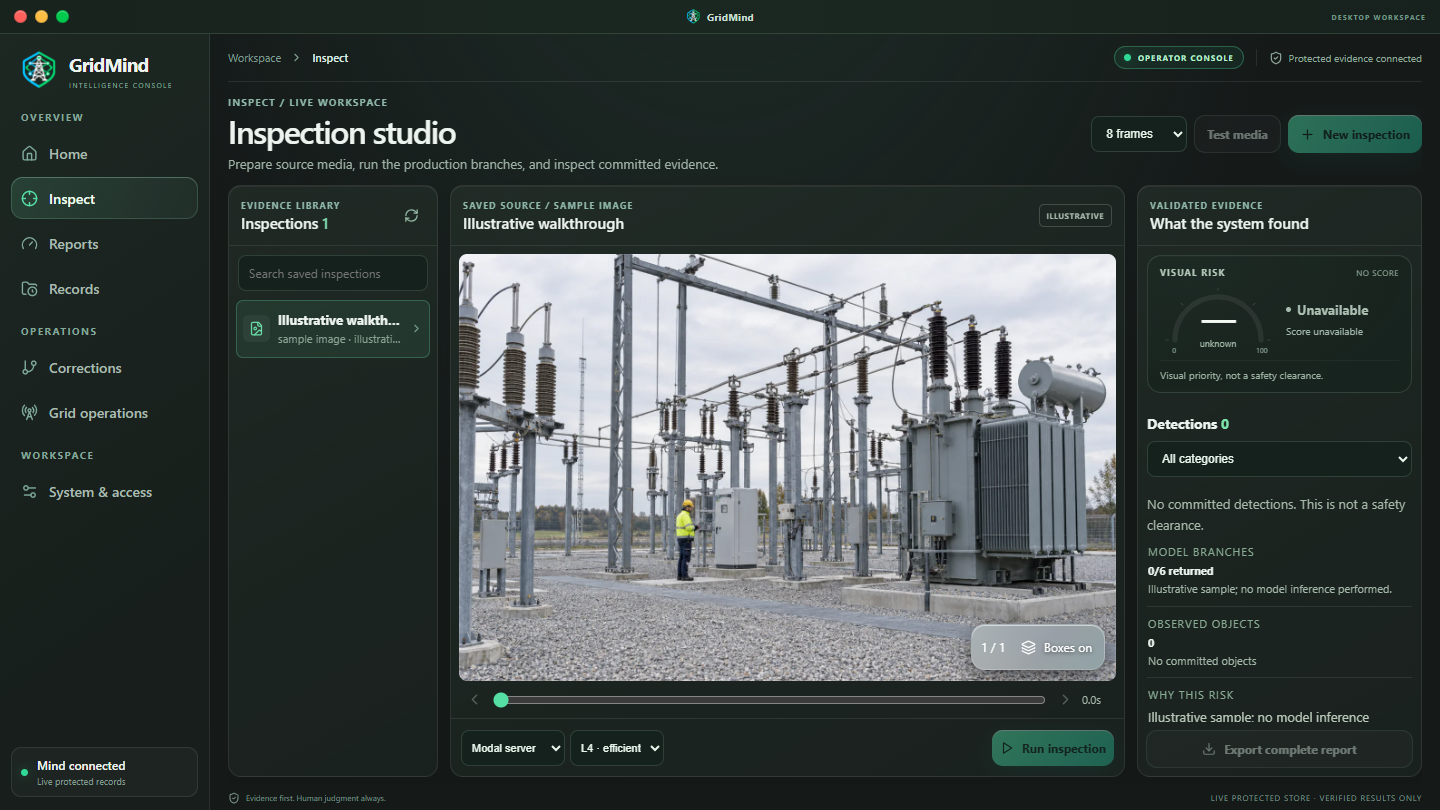Expand the Illustrative walkthrough row chevron
This screenshot has width=1440, height=810.
pyautogui.click(x=416, y=329)
